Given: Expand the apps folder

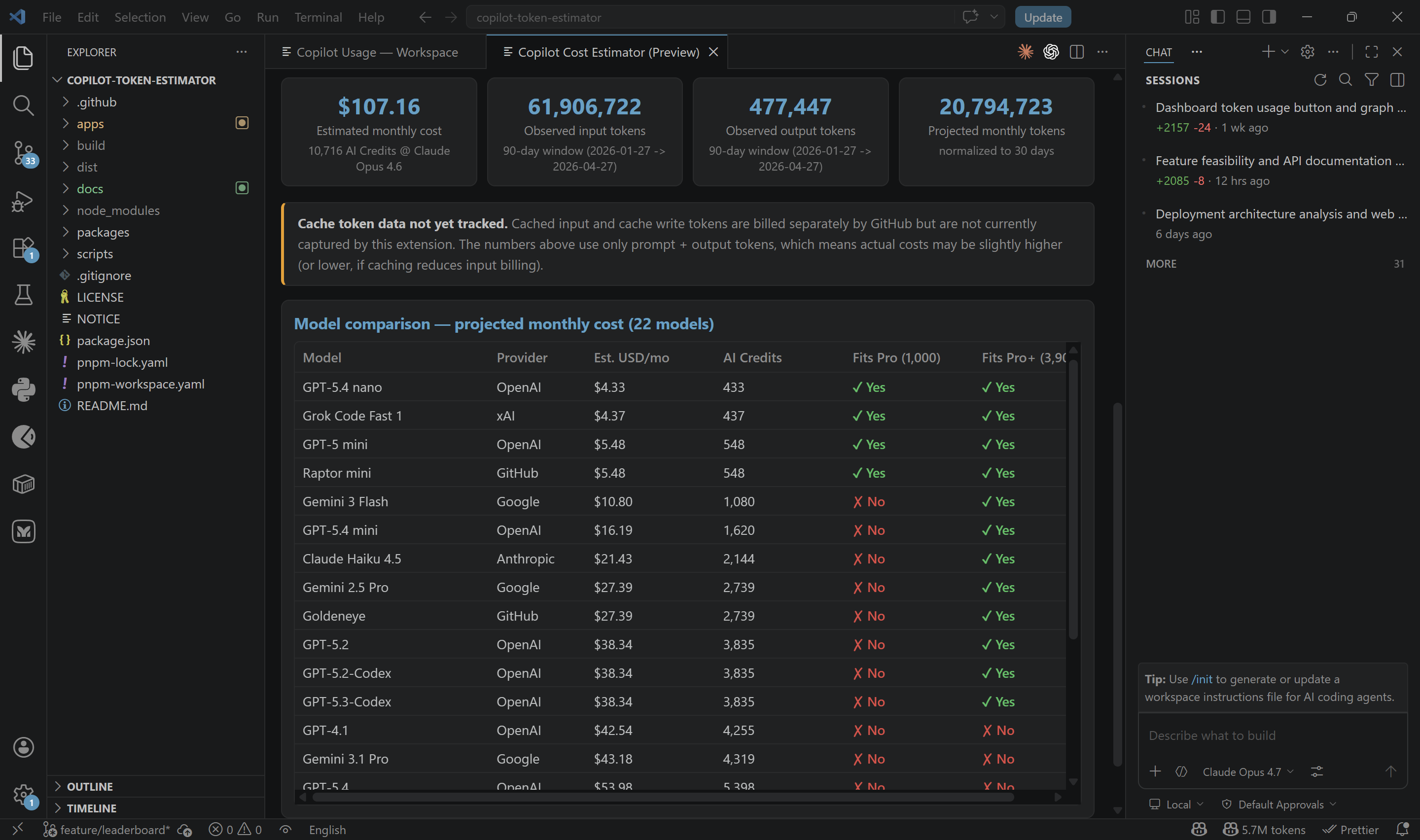Looking at the screenshot, I should click(x=66, y=123).
